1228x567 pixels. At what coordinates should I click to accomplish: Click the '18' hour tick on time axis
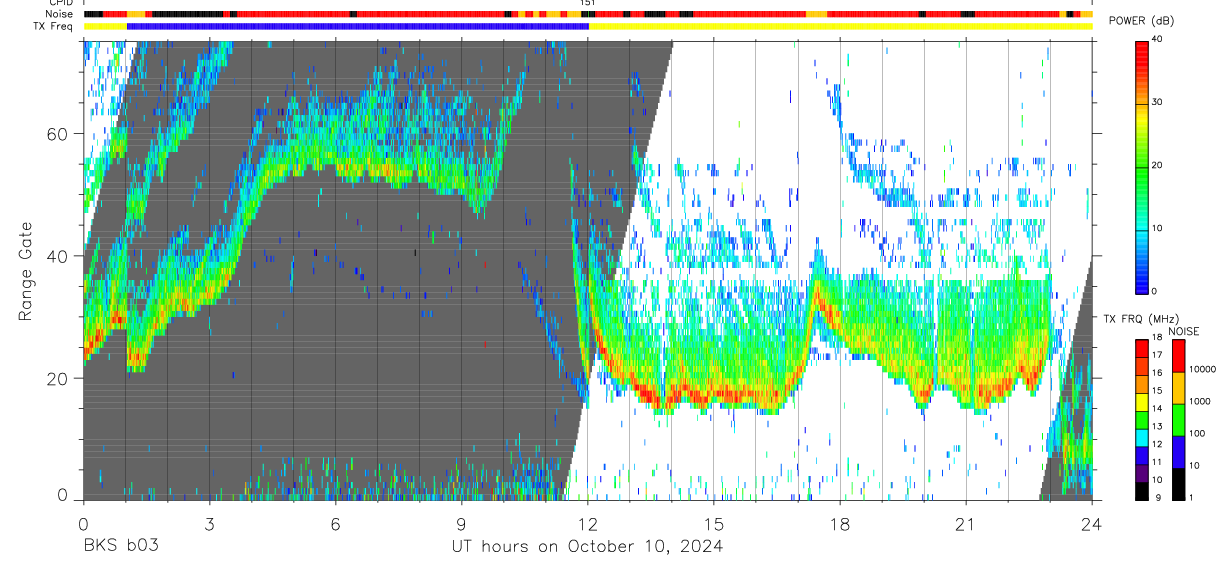click(x=840, y=524)
